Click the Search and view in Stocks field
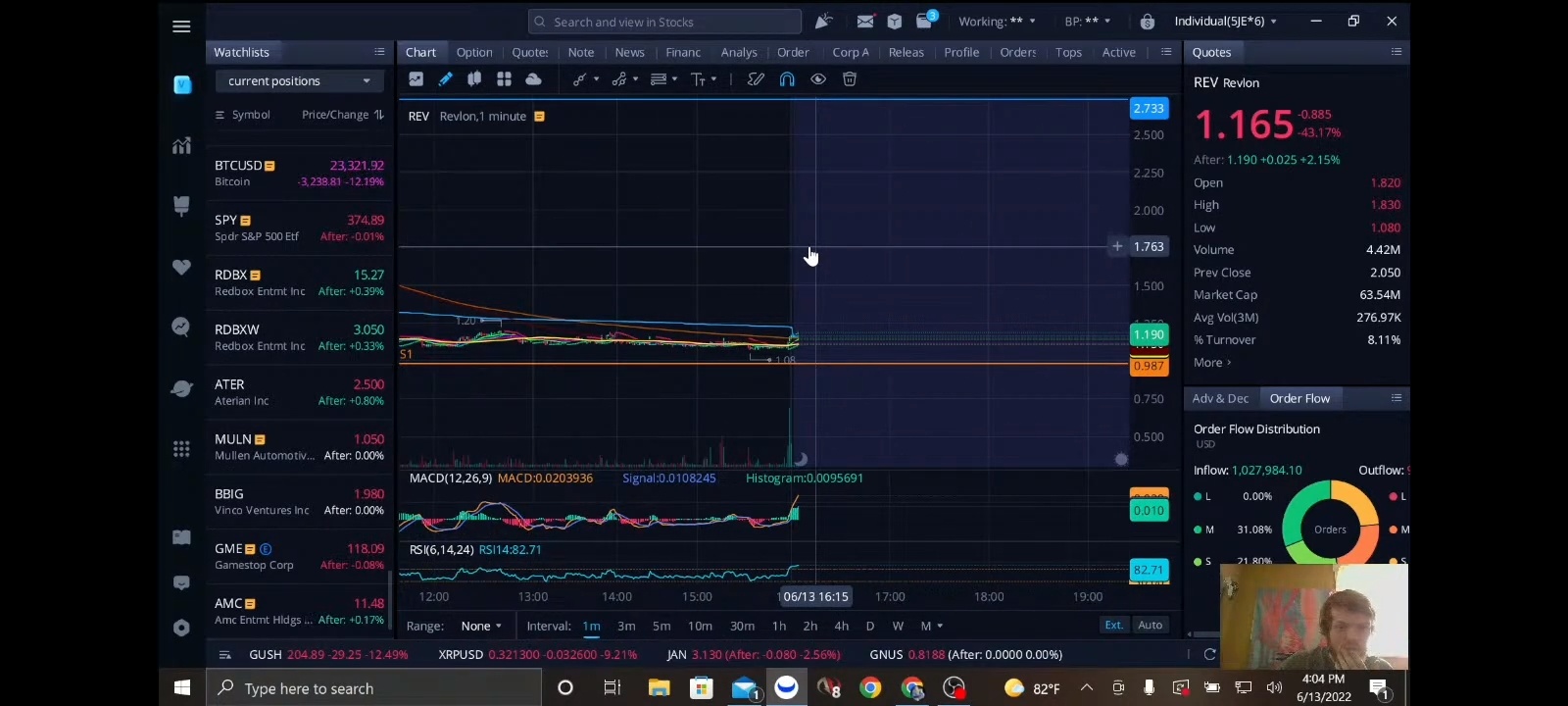The width and height of the screenshot is (1568, 706). click(x=664, y=22)
